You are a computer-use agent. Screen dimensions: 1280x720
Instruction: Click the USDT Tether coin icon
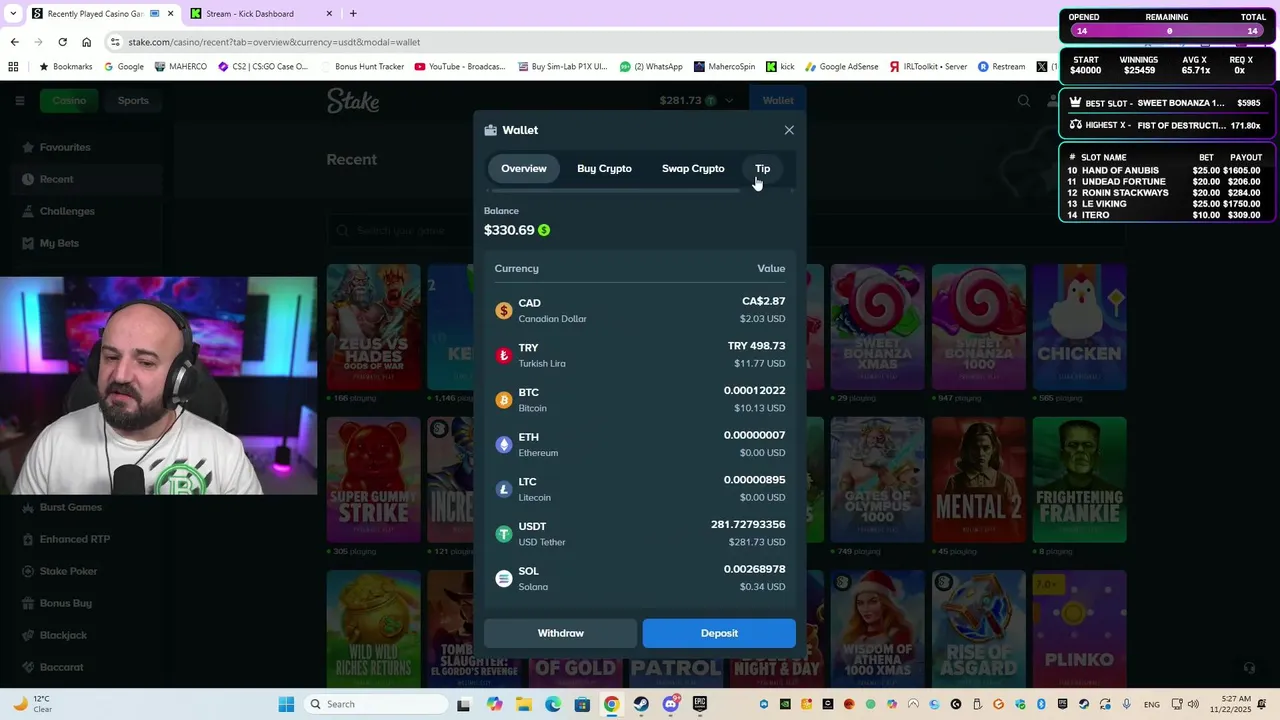(504, 534)
